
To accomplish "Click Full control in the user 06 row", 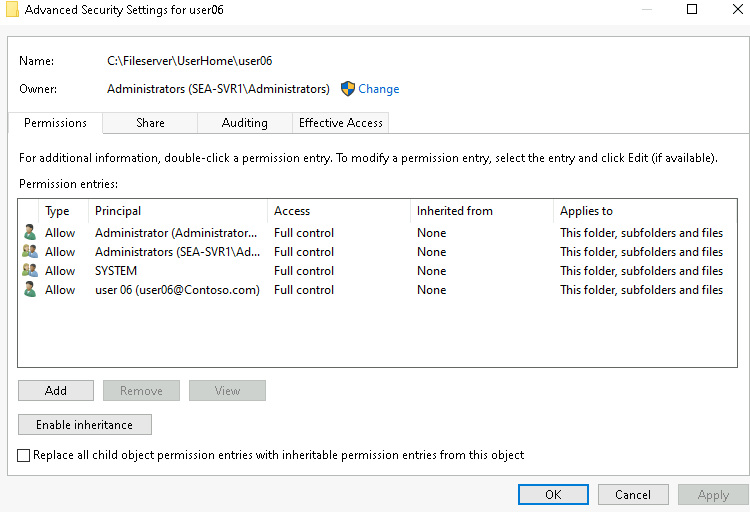I will tap(304, 290).
